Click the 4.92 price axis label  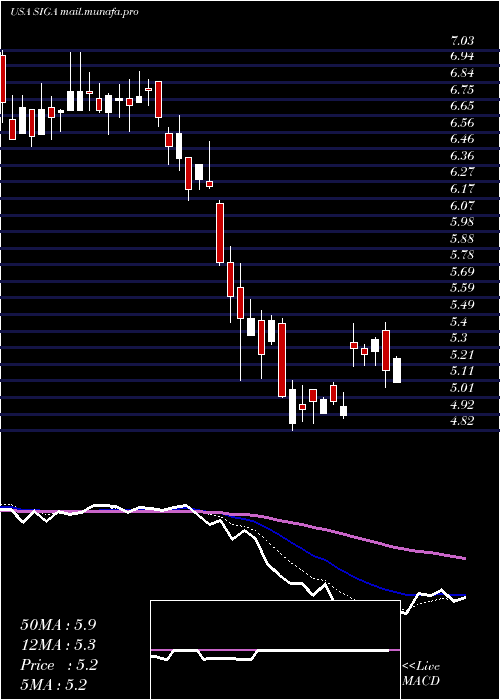[462, 405]
